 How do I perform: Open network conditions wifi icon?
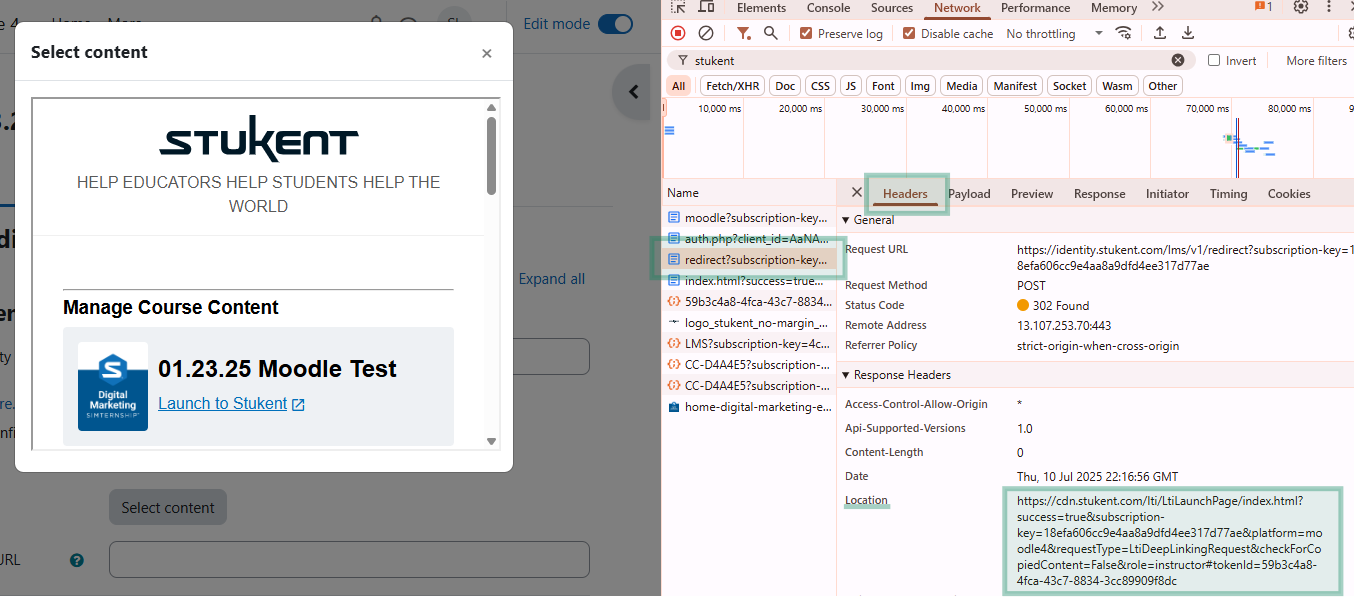[1124, 33]
